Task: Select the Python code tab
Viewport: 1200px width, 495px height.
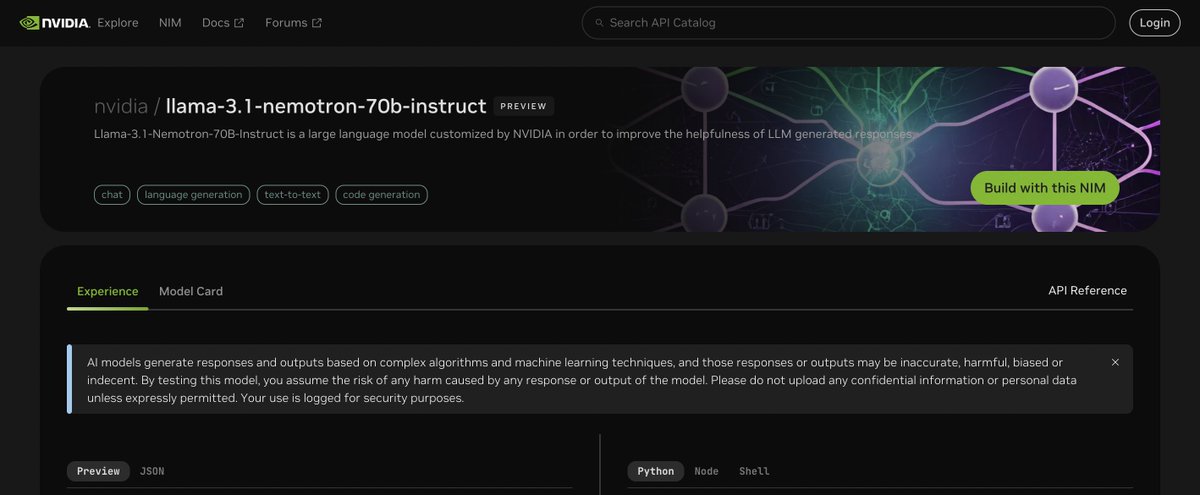Action: (656, 471)
